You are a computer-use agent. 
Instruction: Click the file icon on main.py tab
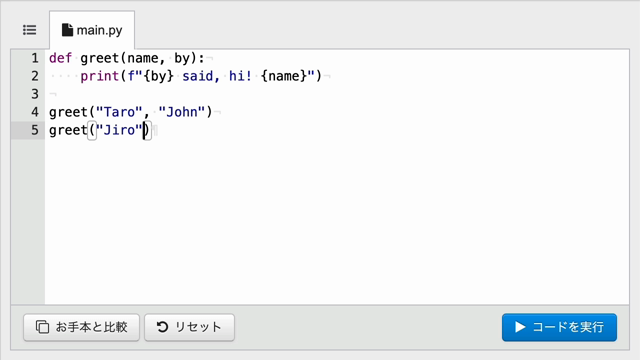click(x=67, y=30)
